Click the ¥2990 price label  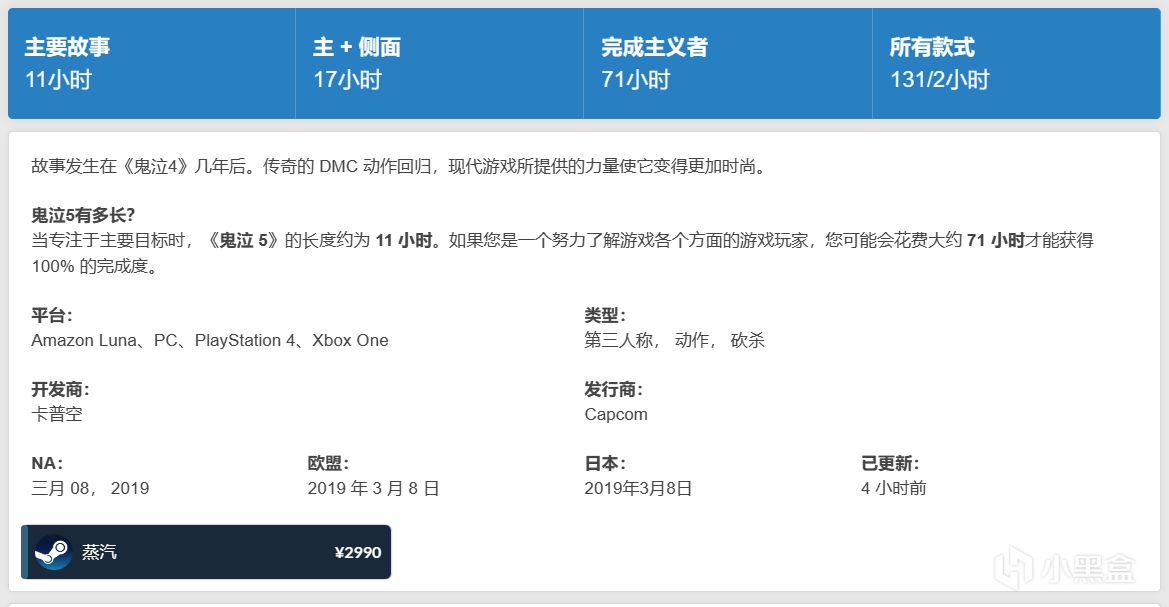pyautogui.click(x=358, y=553)
